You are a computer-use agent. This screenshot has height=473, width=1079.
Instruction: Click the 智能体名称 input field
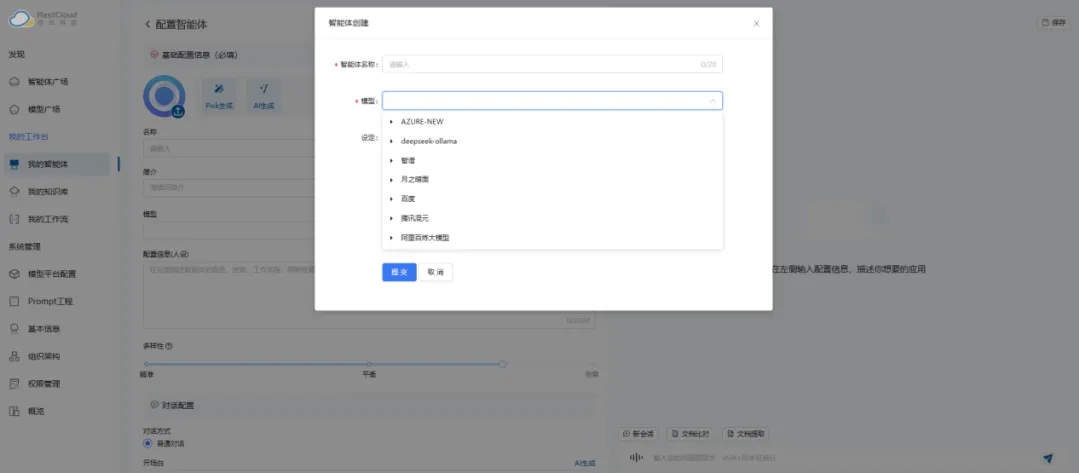pyautogui.click(x=540, y=64)
